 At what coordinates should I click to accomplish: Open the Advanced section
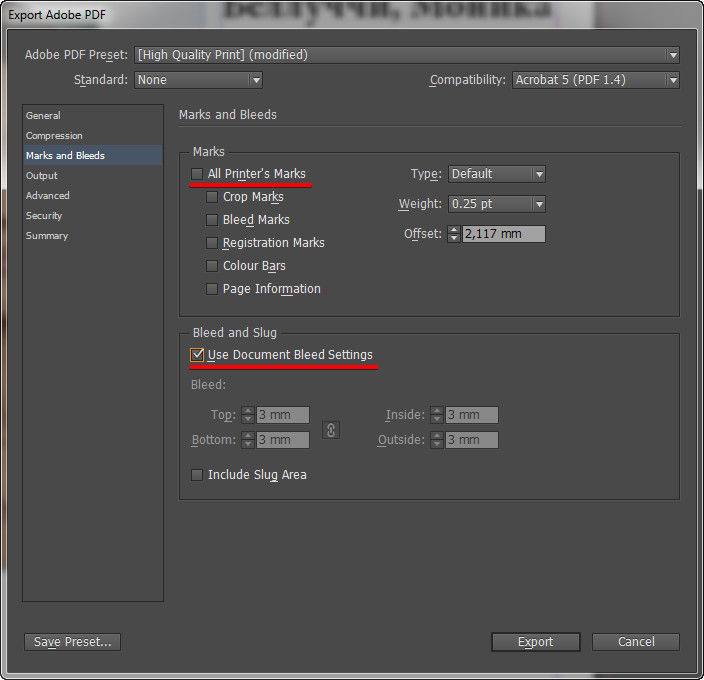[x=92, y=196]
